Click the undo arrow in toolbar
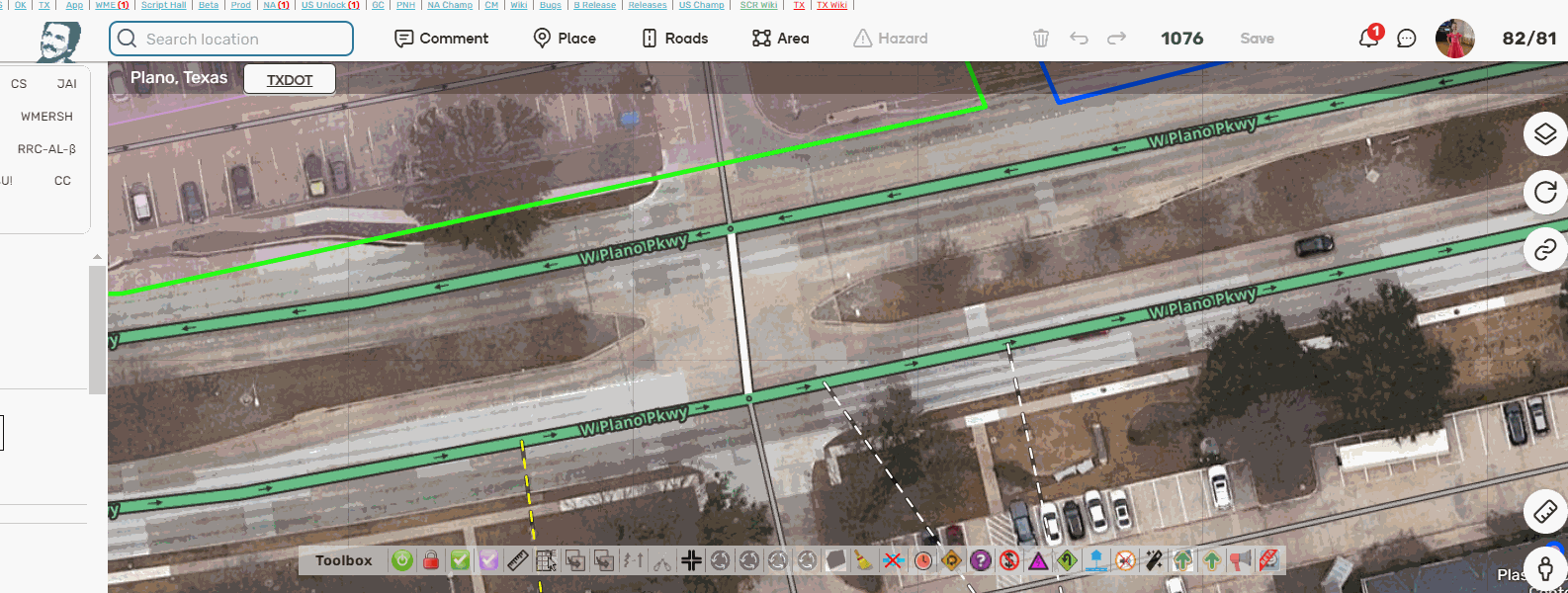Image resolution: width=1568 pixels, height=593 pixels. point(1079,39)
